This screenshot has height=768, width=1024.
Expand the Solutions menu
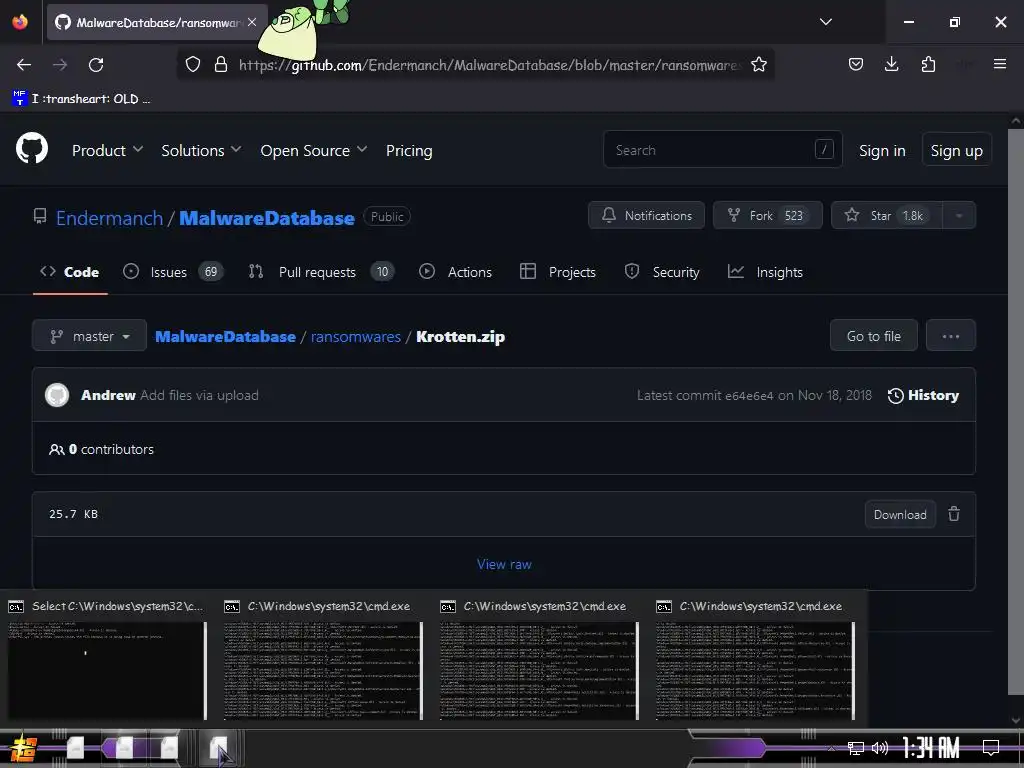[201, 151]
